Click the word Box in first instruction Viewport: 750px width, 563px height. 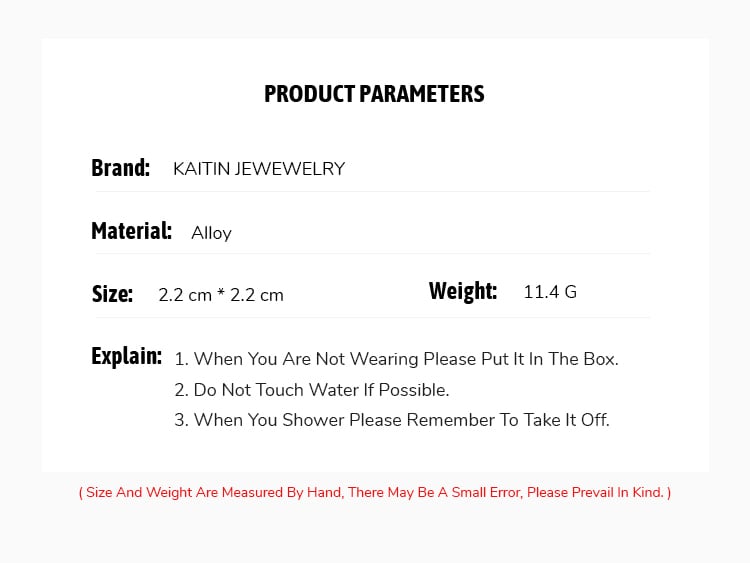(599, 359)
